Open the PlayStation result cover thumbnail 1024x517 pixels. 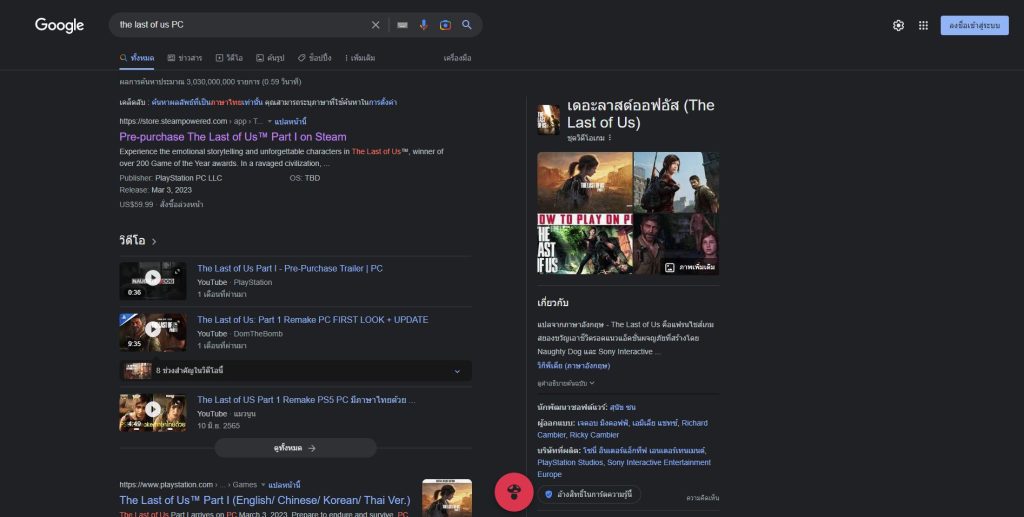(x=447, y=498)
